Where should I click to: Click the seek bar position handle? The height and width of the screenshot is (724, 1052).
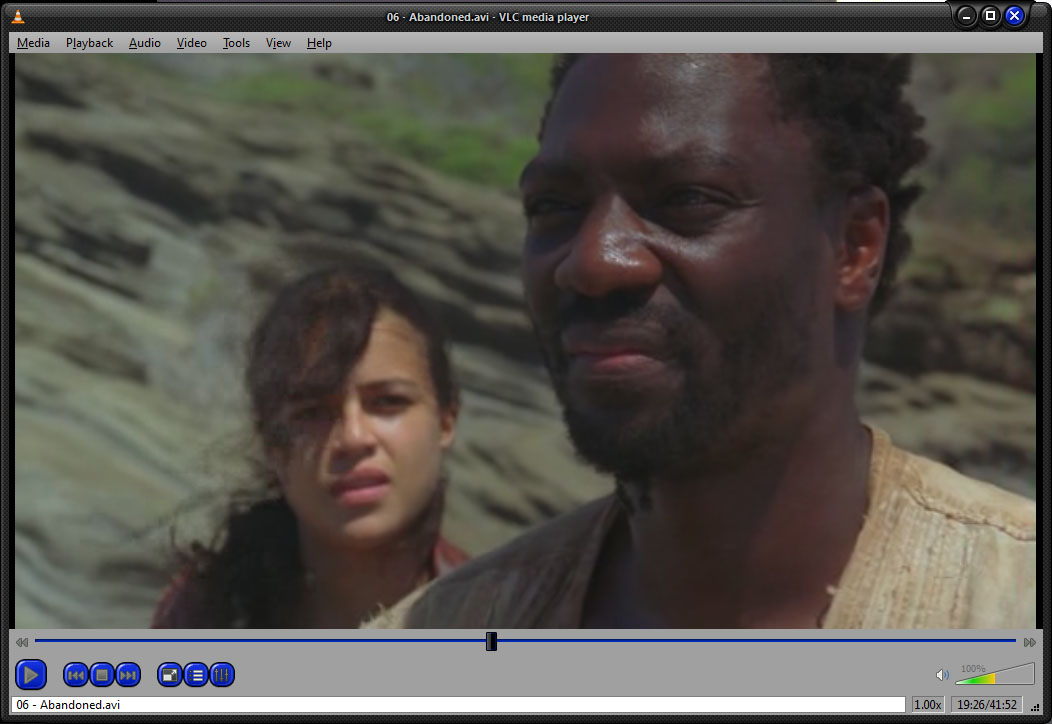491,641
